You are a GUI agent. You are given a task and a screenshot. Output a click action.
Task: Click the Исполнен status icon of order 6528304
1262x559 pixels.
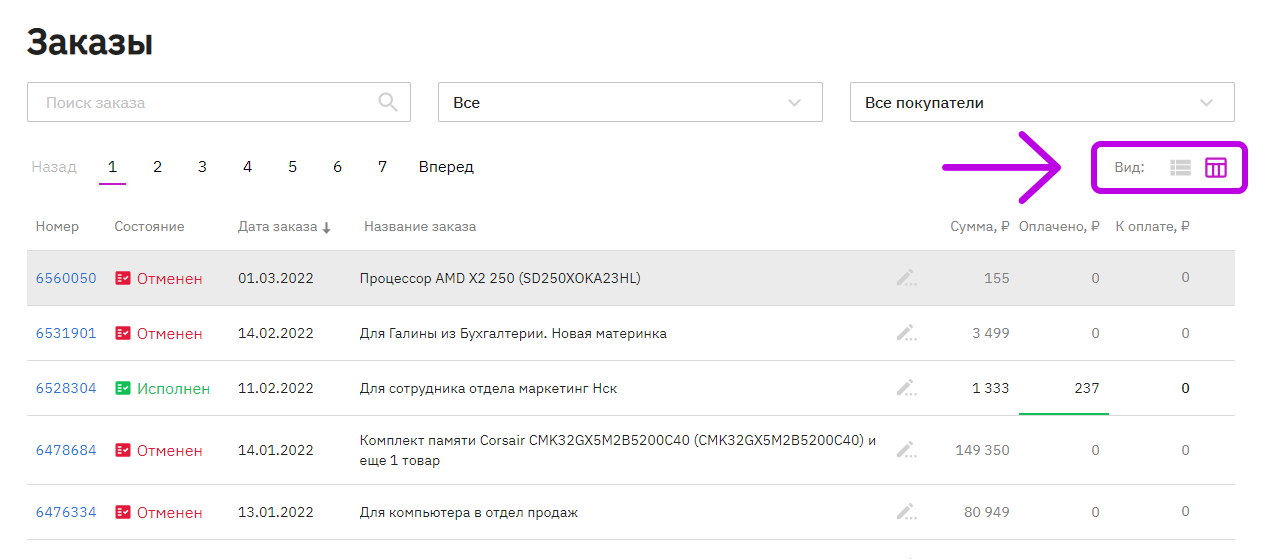pos(123,388)
